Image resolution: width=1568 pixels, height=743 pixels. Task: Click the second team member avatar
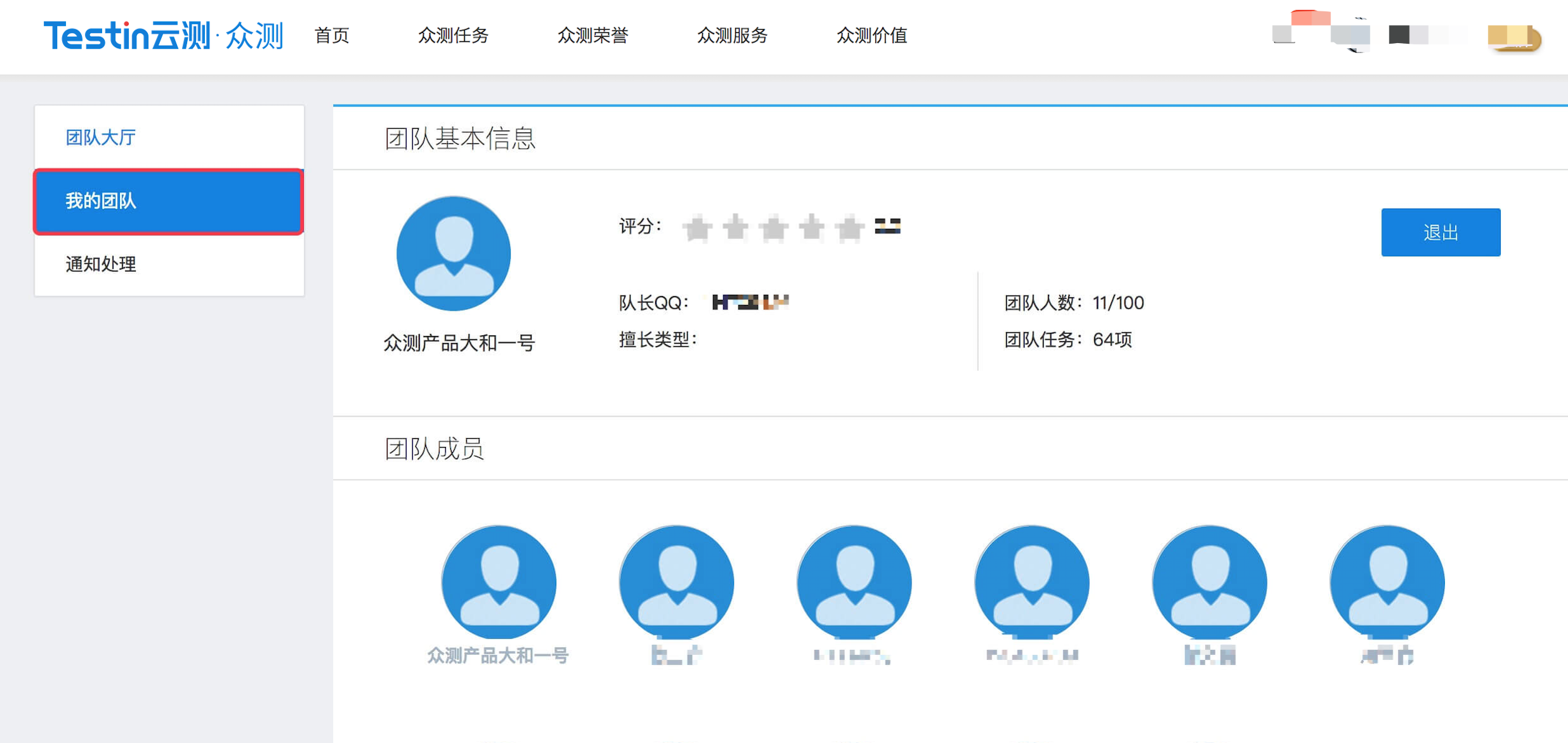pos(676,582)
